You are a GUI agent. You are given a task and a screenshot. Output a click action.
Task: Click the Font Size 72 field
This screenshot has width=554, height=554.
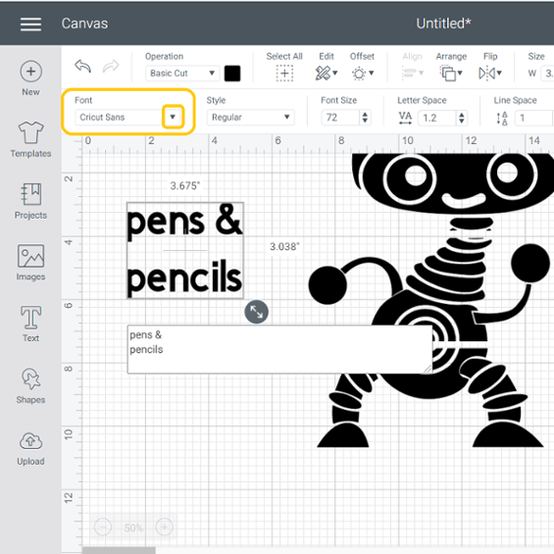pos(341,118)
